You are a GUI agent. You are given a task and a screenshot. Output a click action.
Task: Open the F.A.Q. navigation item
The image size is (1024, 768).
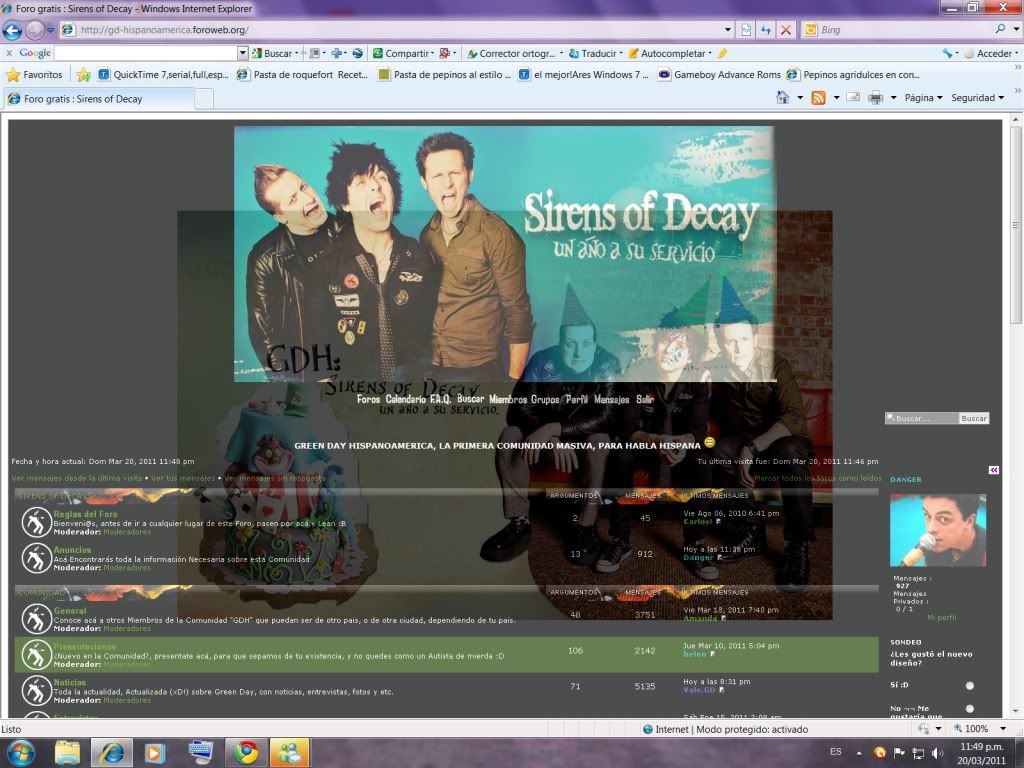pyautogui.click(x=440, y=399)
